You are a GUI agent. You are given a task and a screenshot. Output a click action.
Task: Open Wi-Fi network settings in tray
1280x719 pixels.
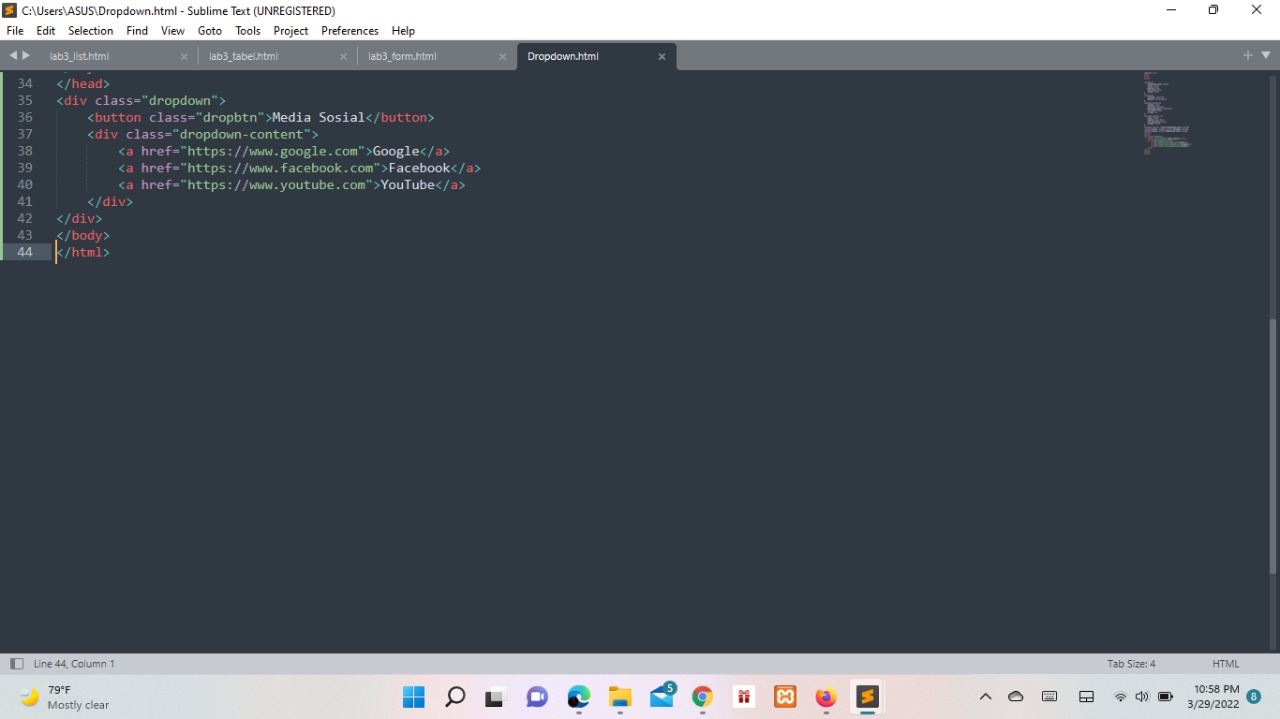(1120, 697)
